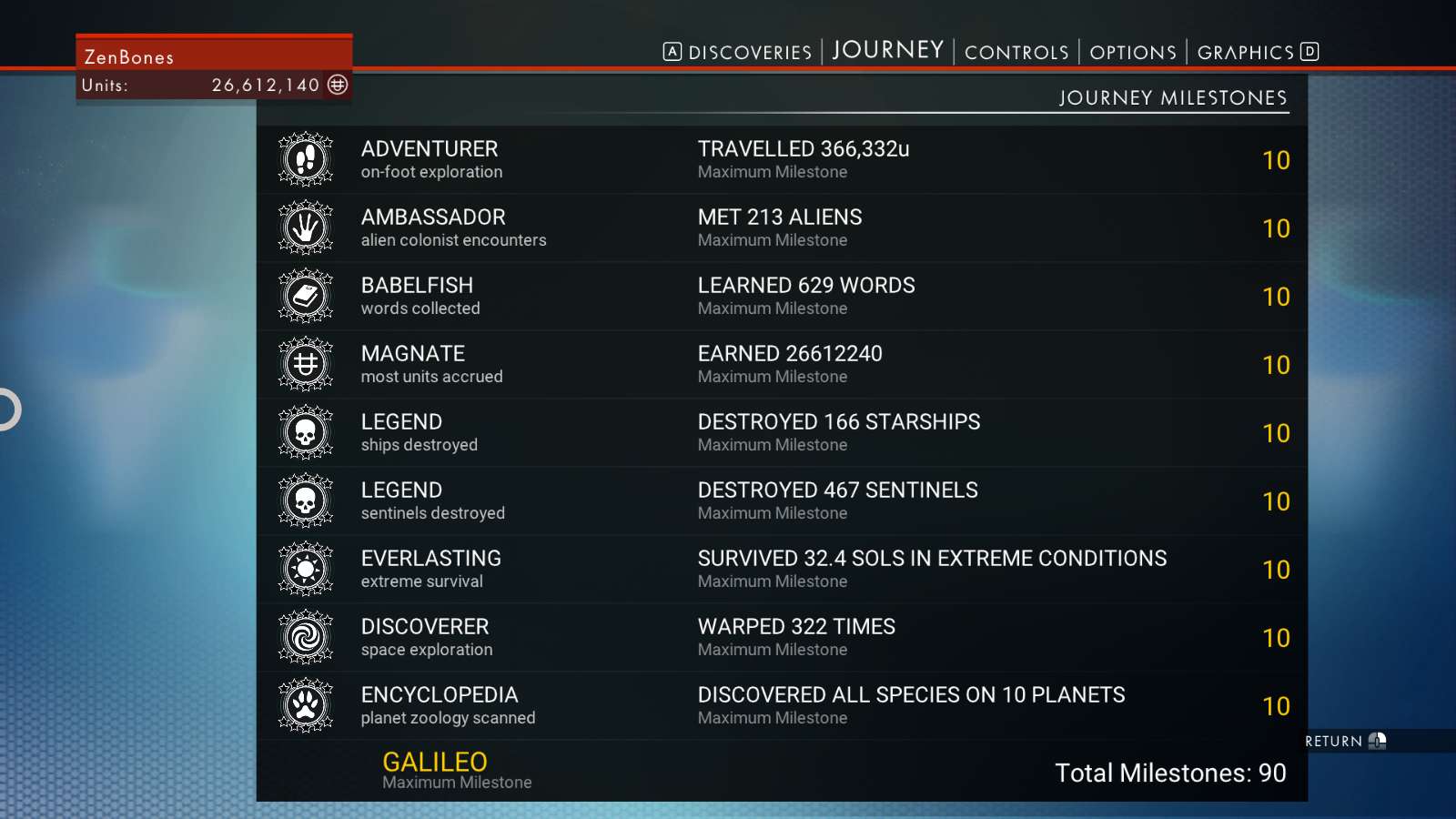
Task: Click the skull badge for ships destroyed
Action: point(306,432)
